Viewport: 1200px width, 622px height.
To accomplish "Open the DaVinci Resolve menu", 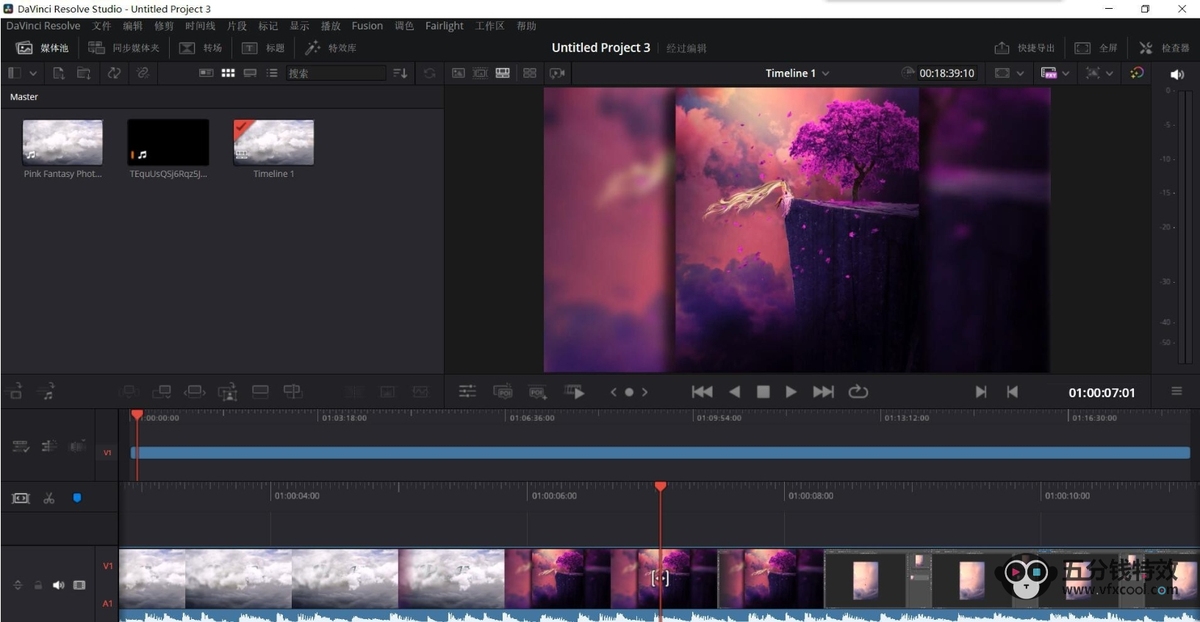I will point(44,26).
